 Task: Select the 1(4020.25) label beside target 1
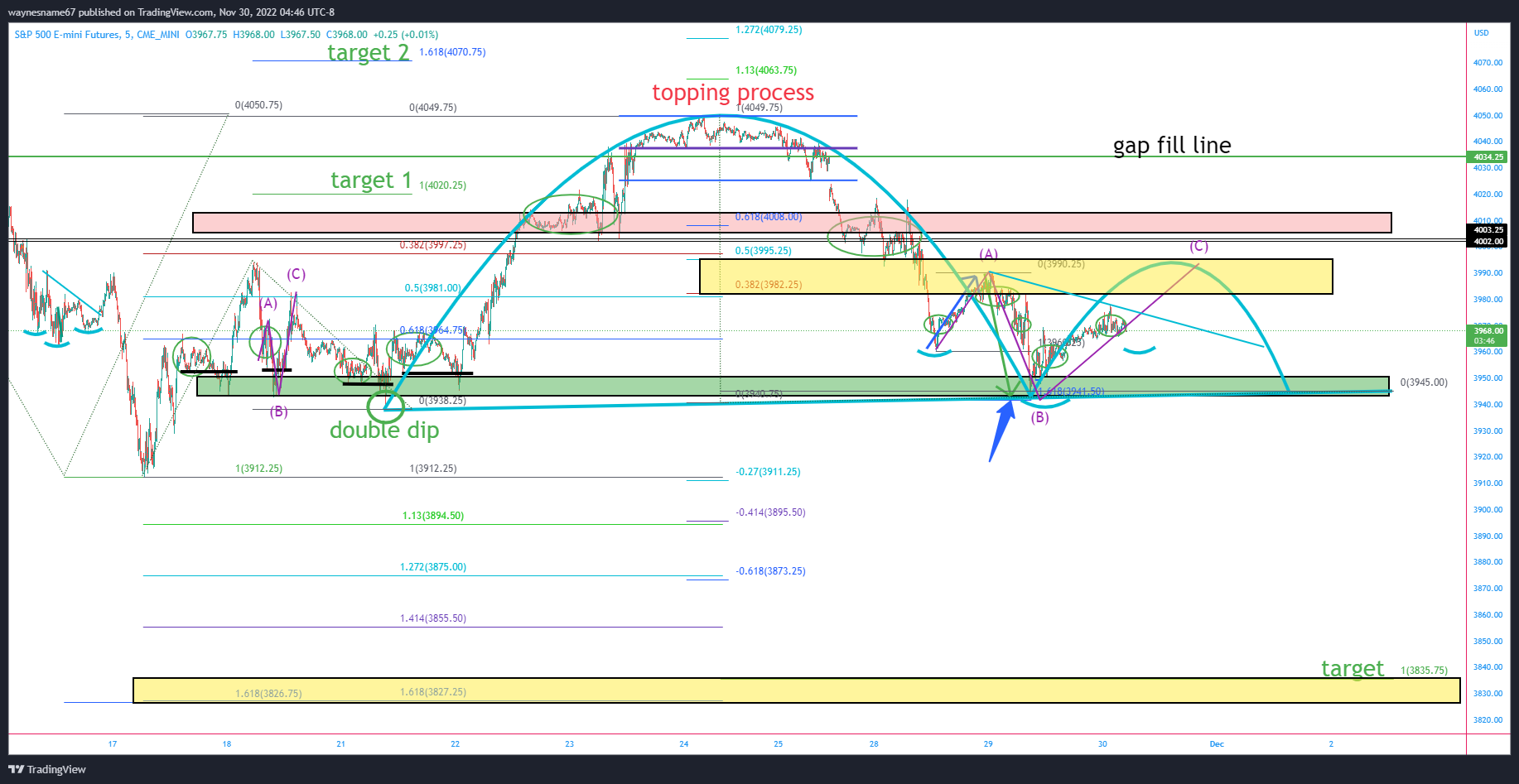coord(443,185)
